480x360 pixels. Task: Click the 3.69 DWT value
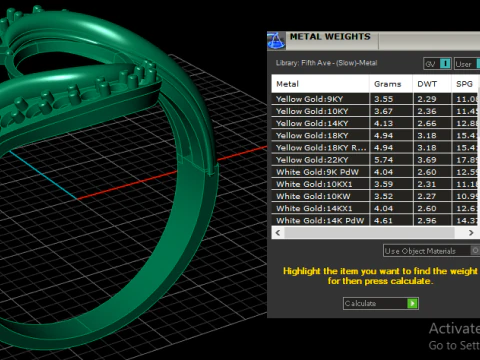tap(427, 160)
